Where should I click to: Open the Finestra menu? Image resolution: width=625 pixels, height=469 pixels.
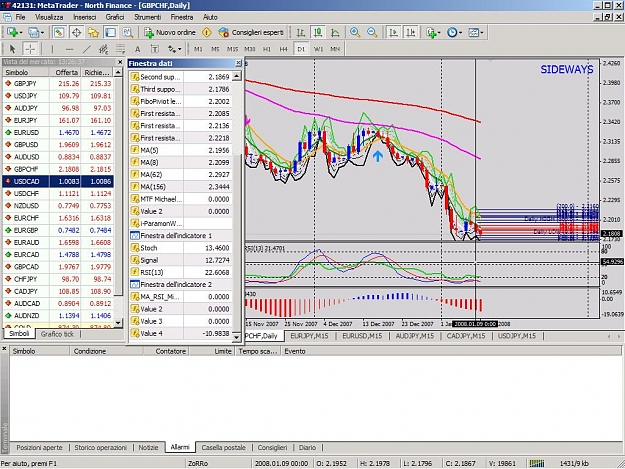[x=182, y=17]
